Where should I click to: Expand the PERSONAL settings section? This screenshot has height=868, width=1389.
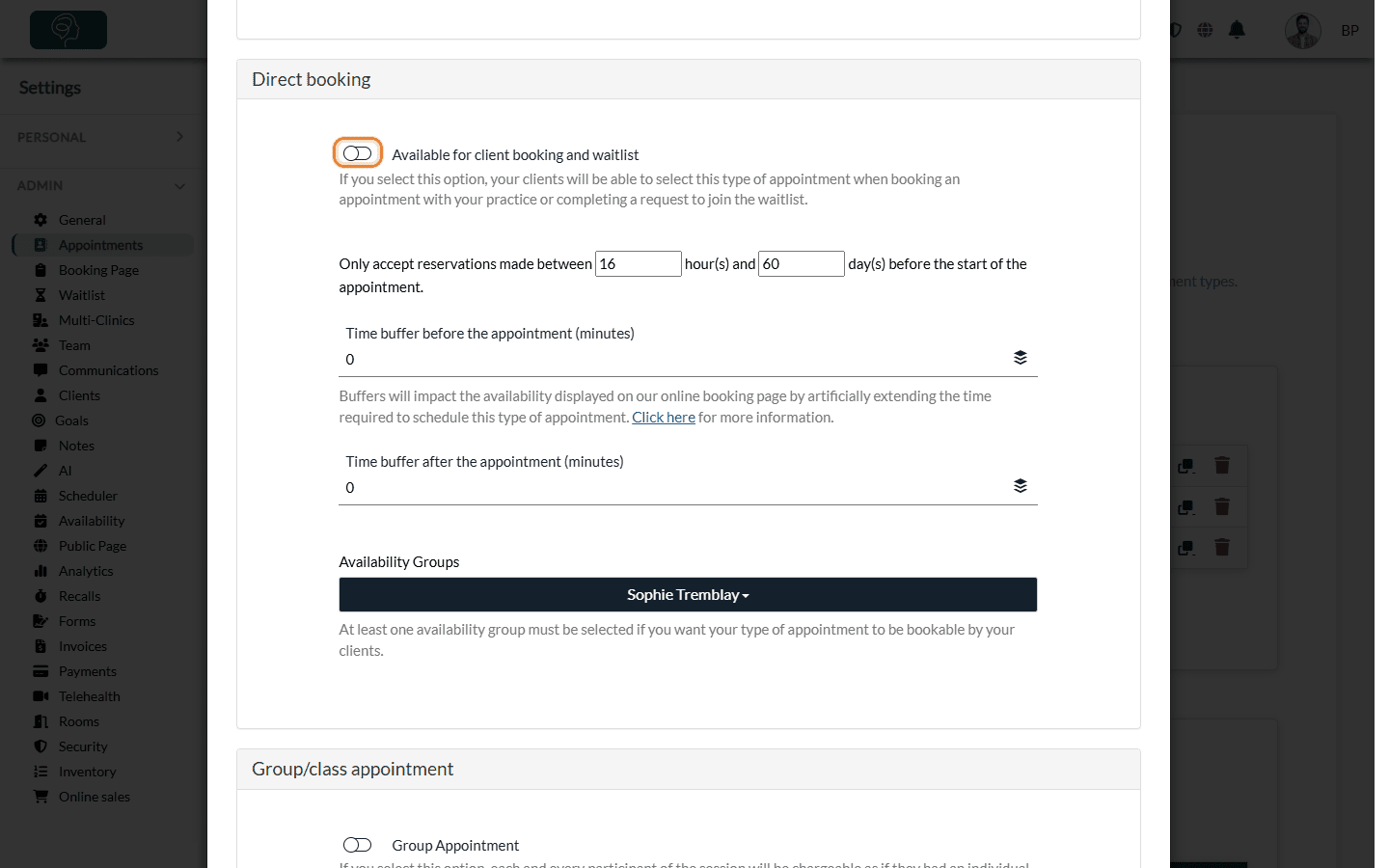pyautogui.click(x=101, y=137)
